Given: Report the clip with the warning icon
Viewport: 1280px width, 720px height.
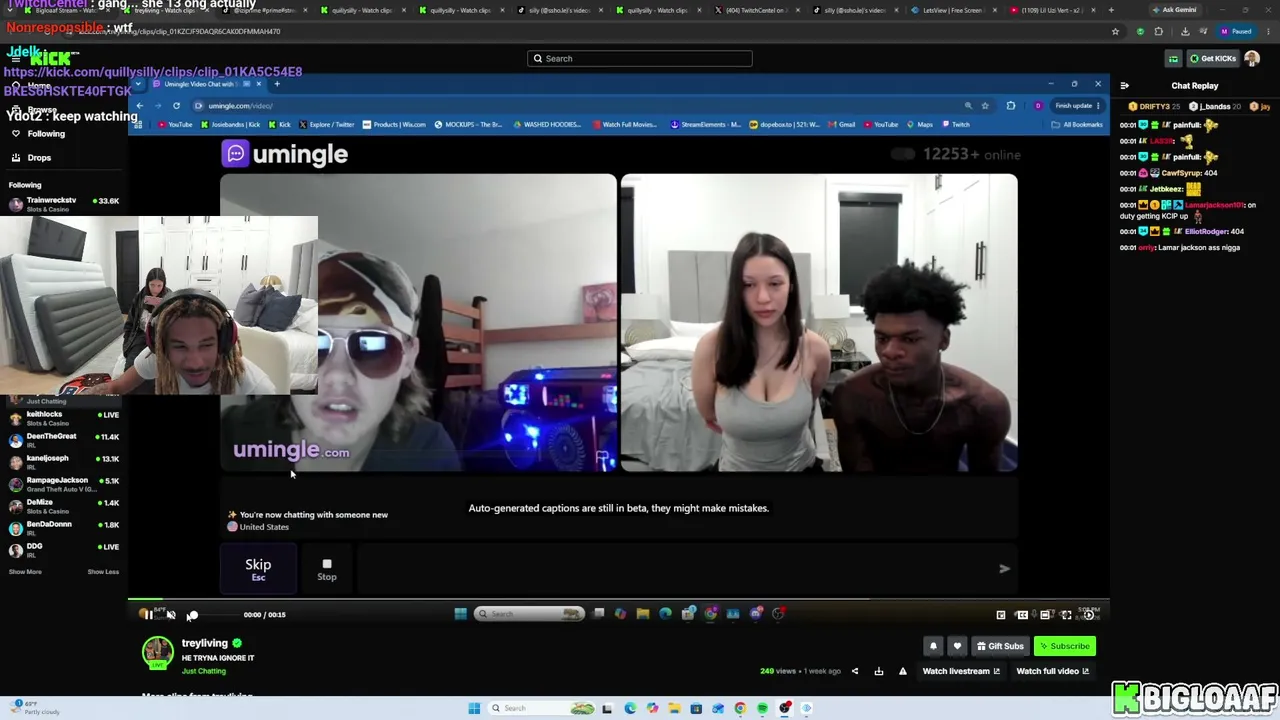Looking at the screenshot, I should pos(903,671).
